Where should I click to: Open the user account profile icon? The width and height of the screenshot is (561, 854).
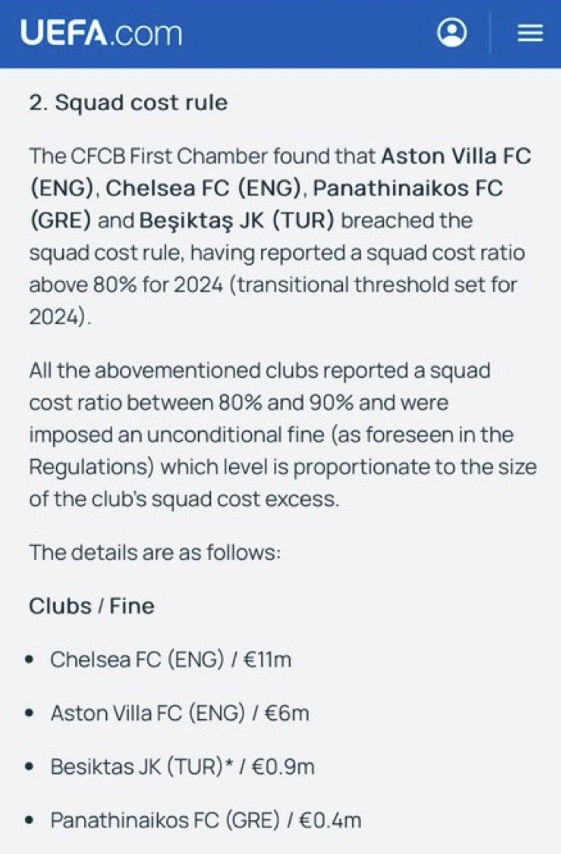452,33
